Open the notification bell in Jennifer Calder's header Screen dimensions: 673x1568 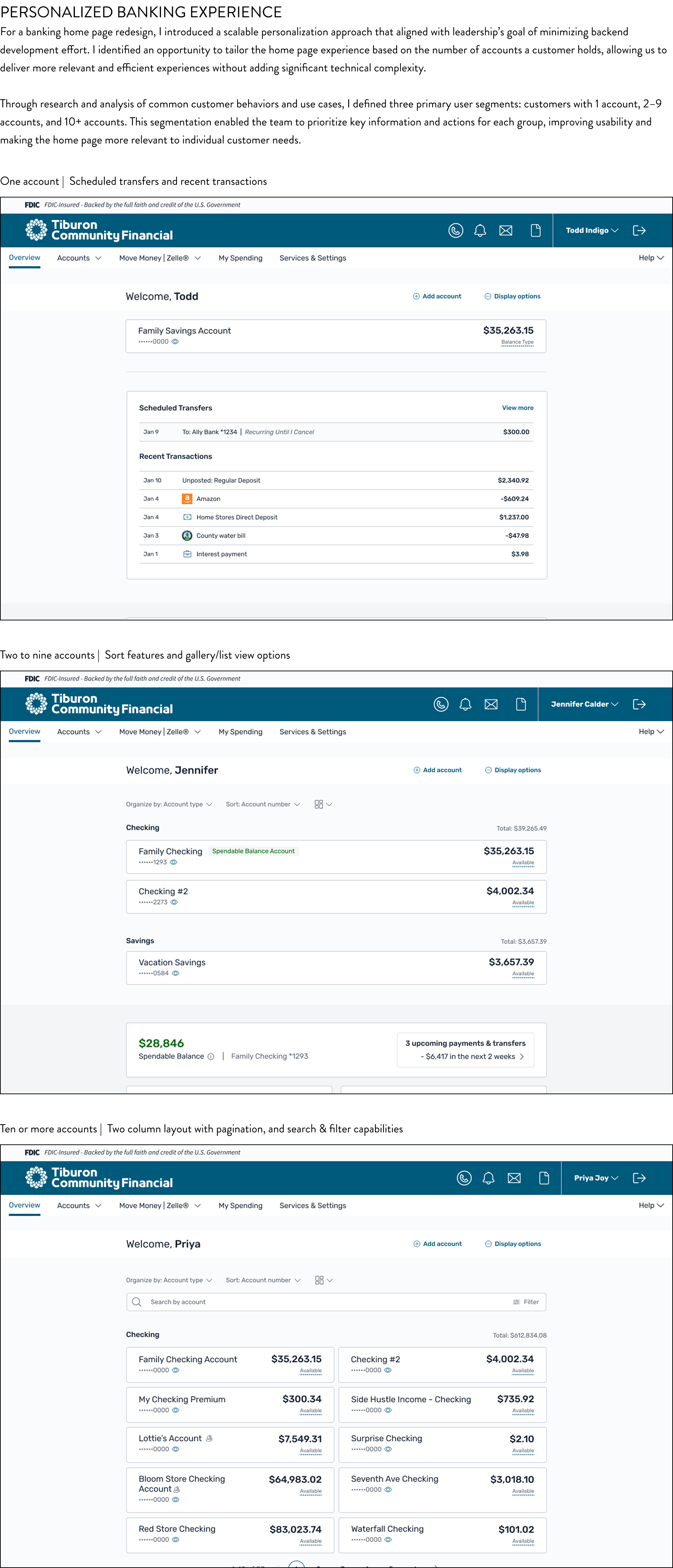coord(465,704)
